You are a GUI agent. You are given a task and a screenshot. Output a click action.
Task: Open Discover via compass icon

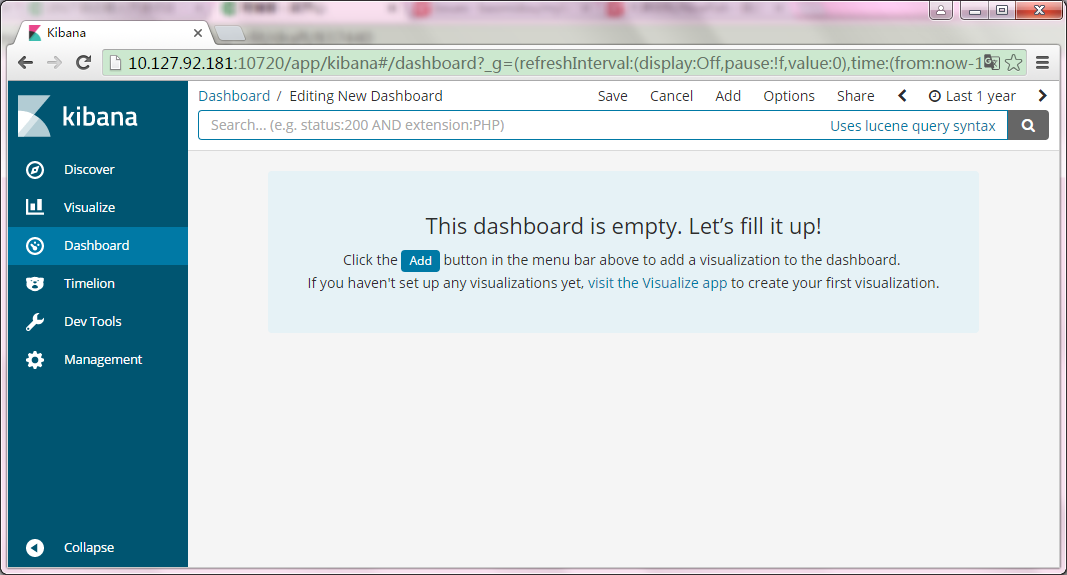pyautogui.click(x=35, y=169)
